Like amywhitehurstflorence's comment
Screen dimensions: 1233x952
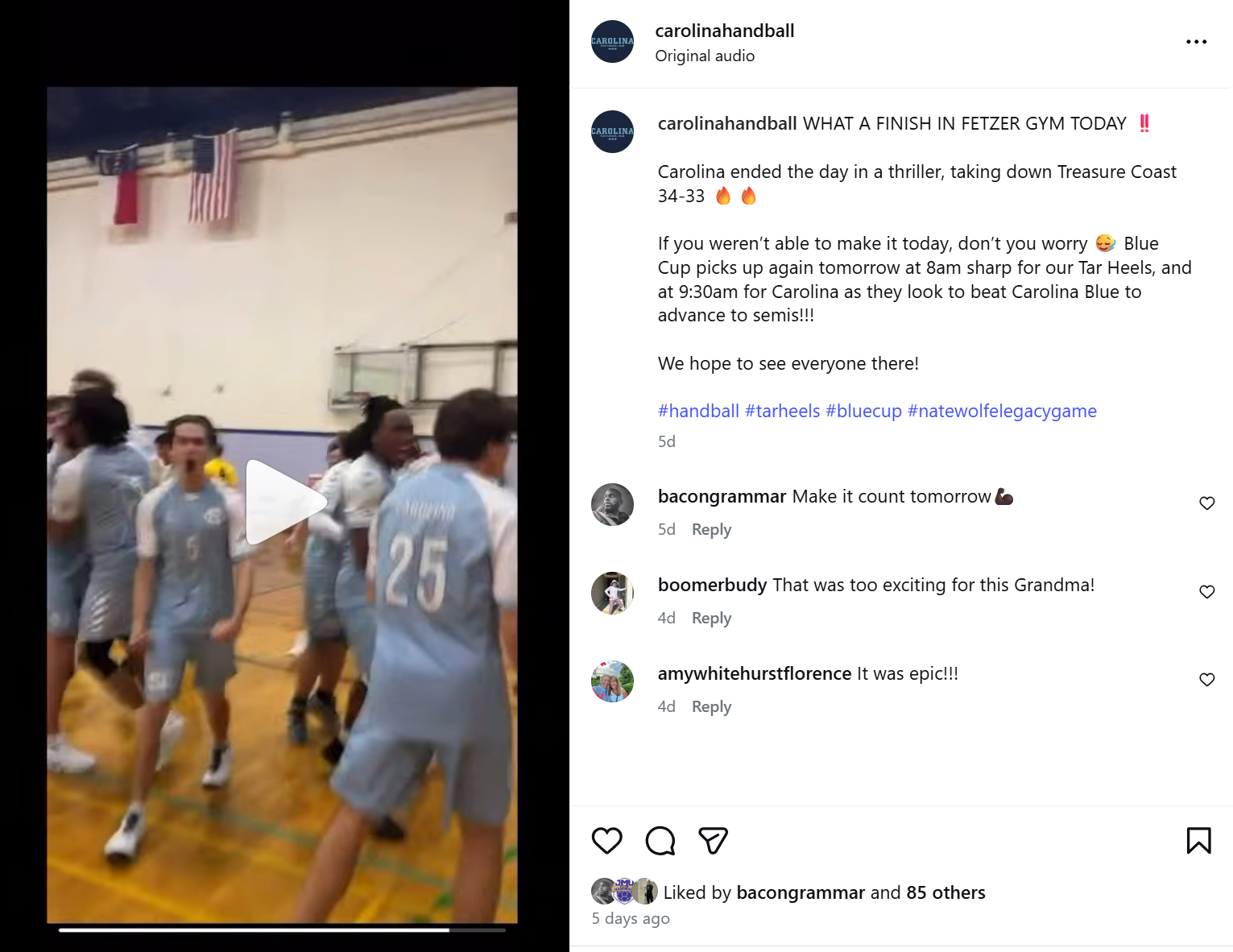pos(1206,680)
